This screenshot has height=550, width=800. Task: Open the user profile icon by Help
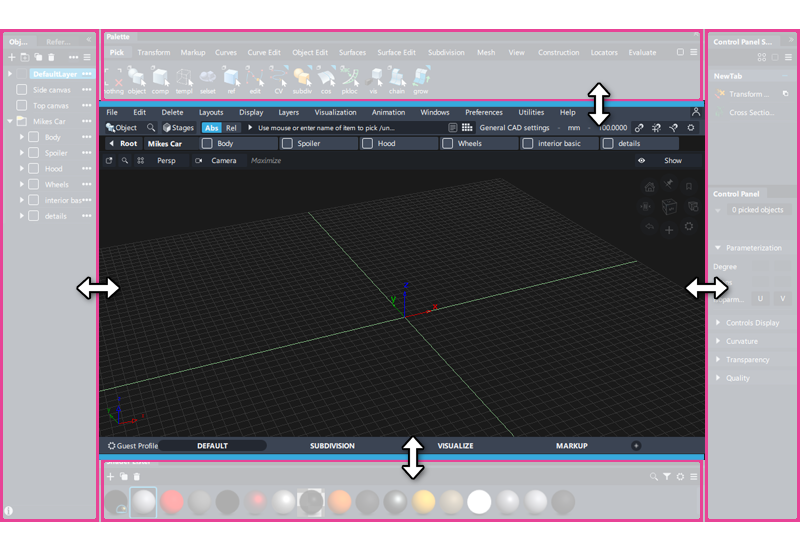click(x=695, y=112)
